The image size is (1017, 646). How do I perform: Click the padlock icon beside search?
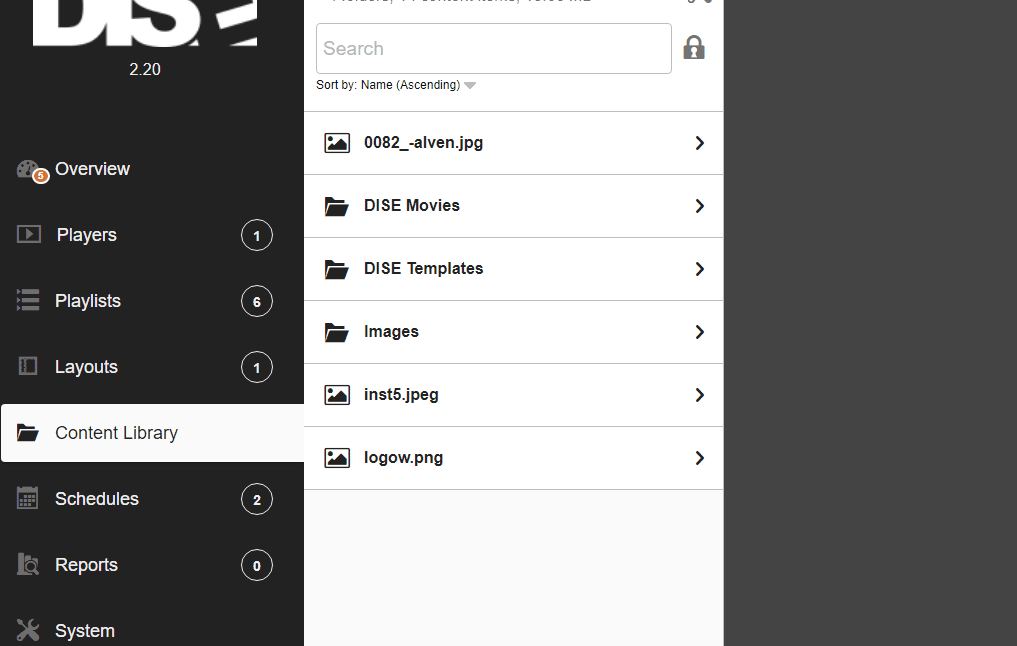[x=693, y=47]
